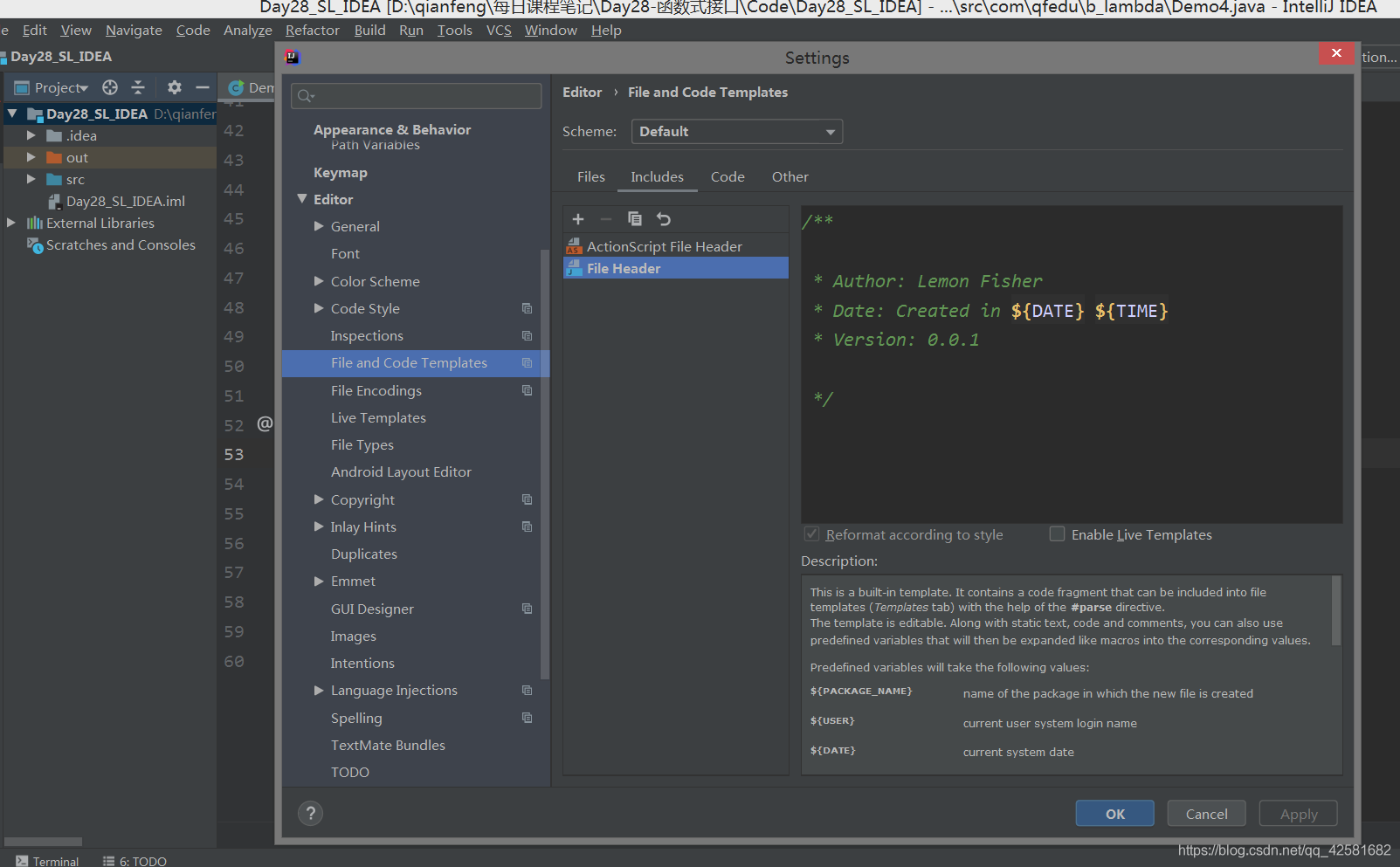Open the 6: TODO tool window
Viewport: 1400px width, 867px height.
134,861
